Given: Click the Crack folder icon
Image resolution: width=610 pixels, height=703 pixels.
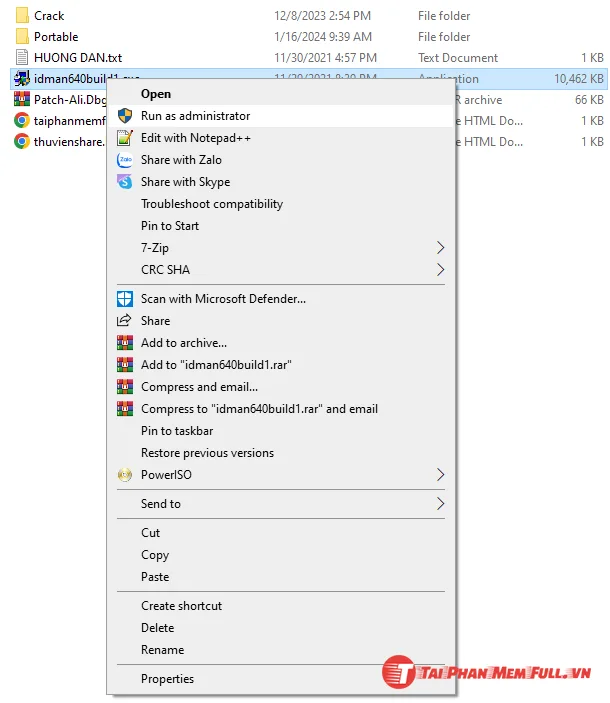Looking at the screenshot, I should pyautogui.click(x=22, y=16).
